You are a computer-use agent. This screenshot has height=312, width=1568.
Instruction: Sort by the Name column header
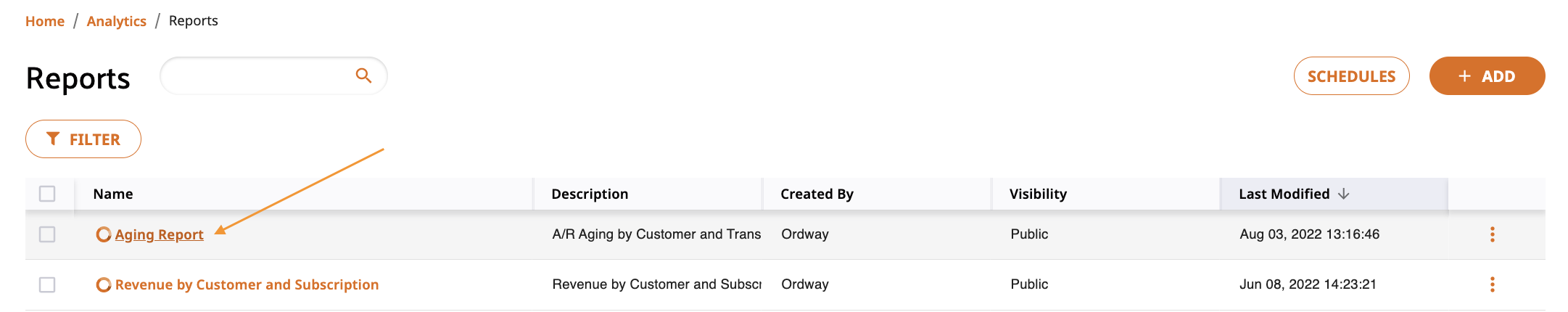[113, 194]
